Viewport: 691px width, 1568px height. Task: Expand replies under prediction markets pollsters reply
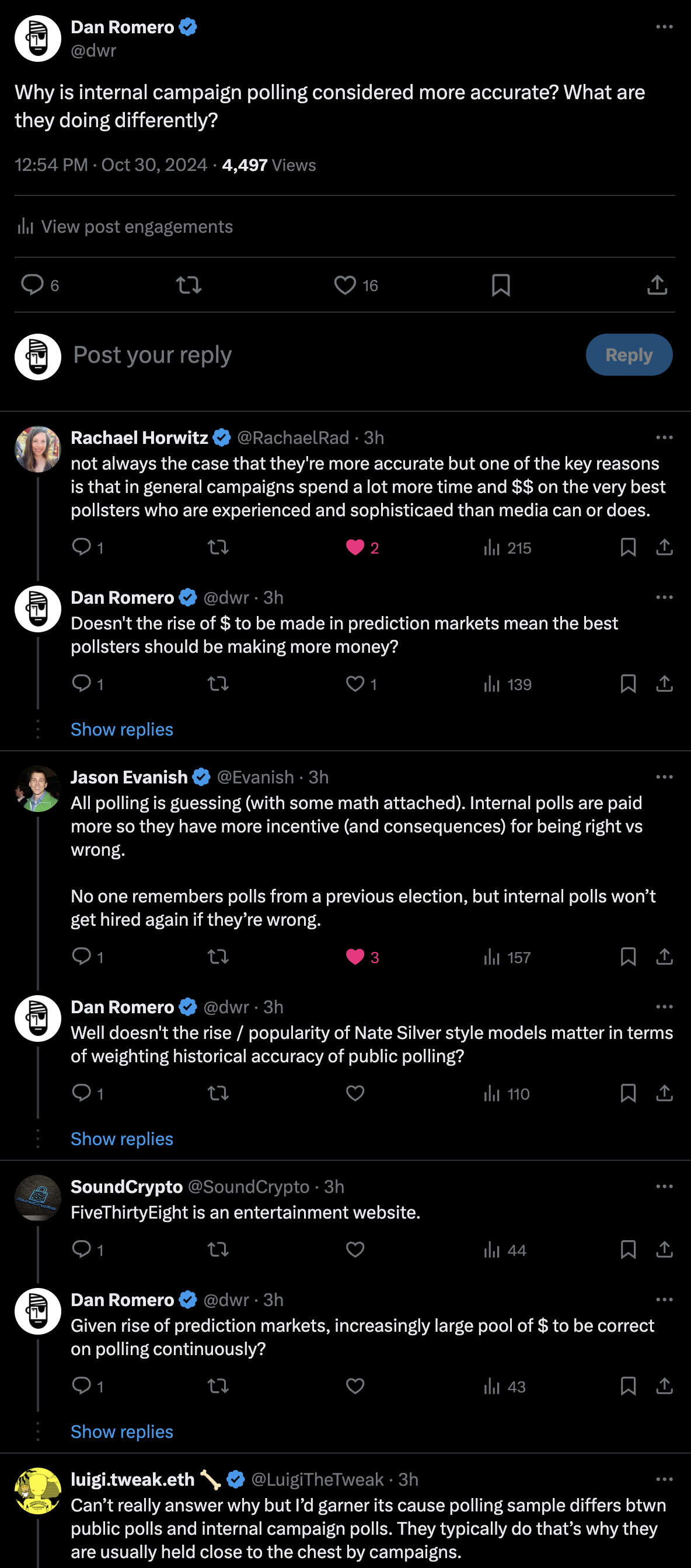tap(122, 729)
